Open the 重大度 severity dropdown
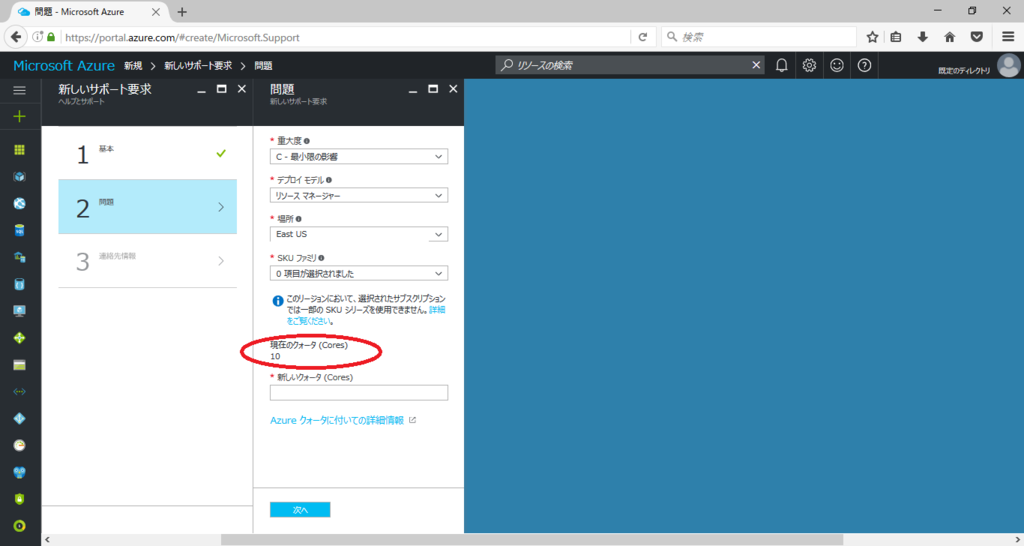 click(359, 157)
